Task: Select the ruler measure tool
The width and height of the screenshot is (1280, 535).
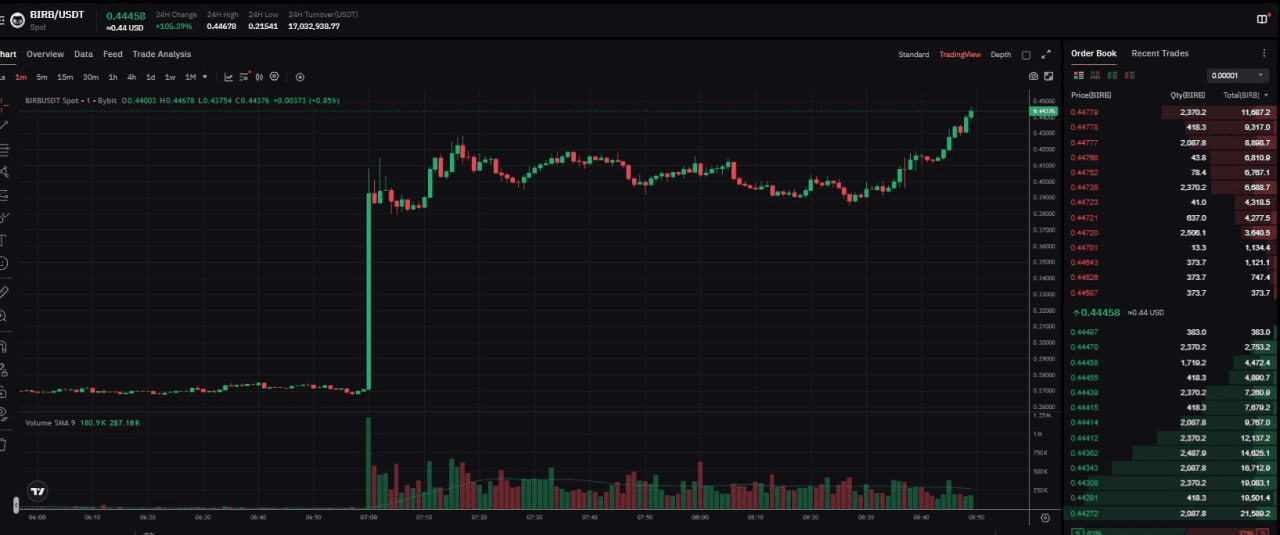Action: tap(3, 292)
